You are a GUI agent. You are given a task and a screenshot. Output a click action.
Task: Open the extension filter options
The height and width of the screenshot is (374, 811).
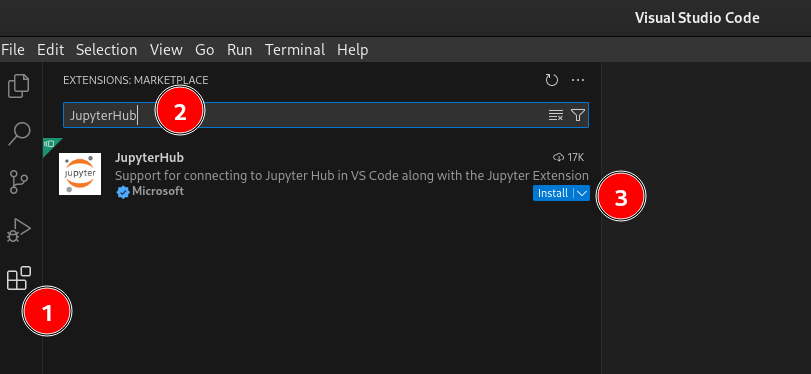tap(578, 115)
